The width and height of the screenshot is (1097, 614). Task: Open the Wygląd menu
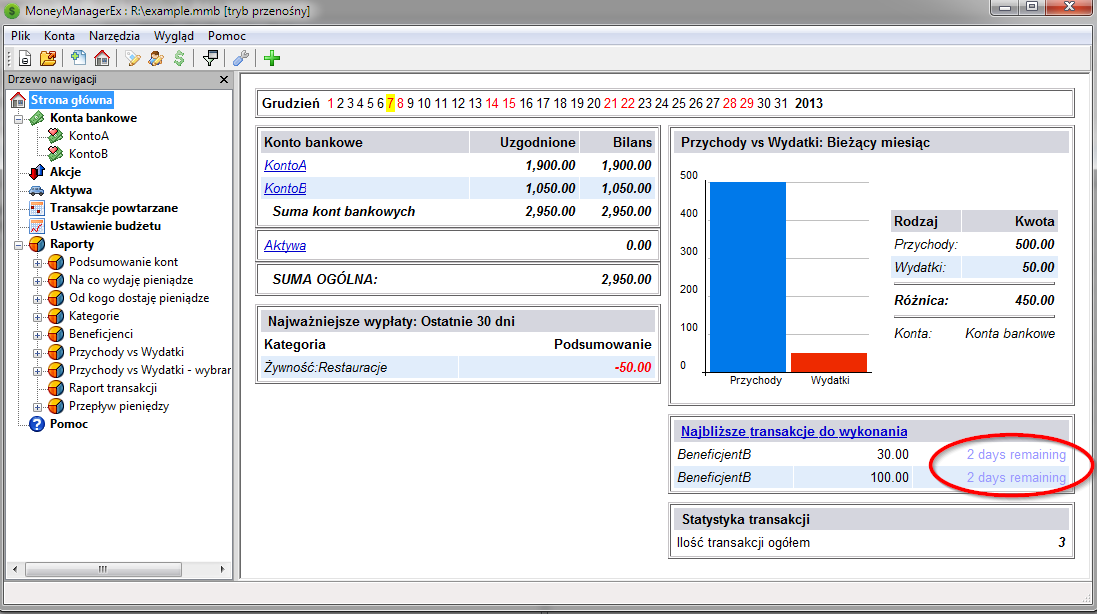click(174, 35)
